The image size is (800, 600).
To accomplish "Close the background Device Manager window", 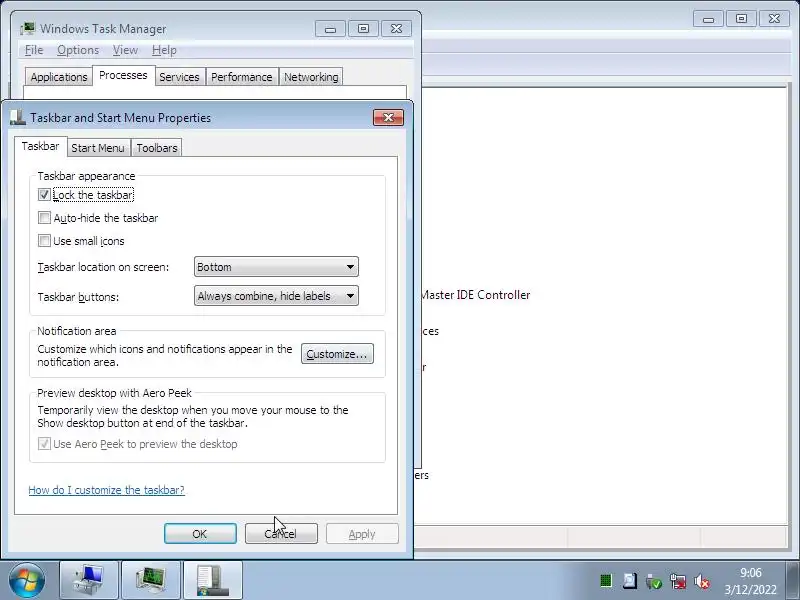I will (x=774, y=19).
